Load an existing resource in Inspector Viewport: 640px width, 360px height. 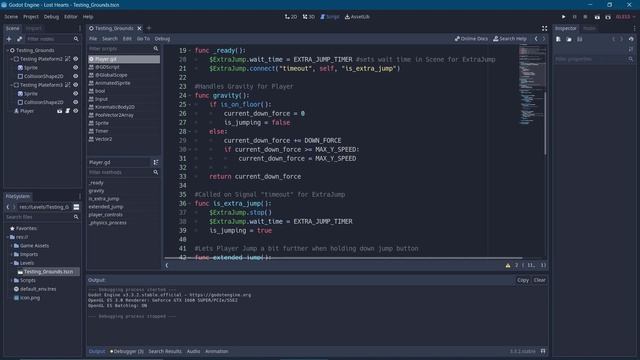click(569, 39)
